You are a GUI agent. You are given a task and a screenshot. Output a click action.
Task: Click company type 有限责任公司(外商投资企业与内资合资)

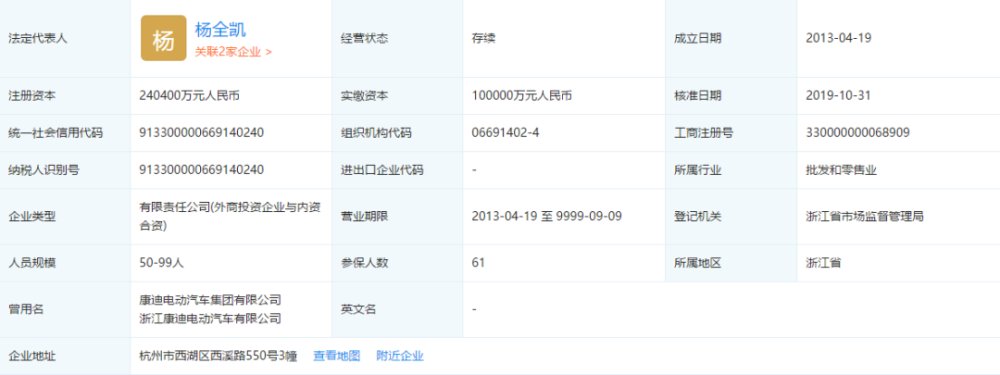[x=230, y=216]
